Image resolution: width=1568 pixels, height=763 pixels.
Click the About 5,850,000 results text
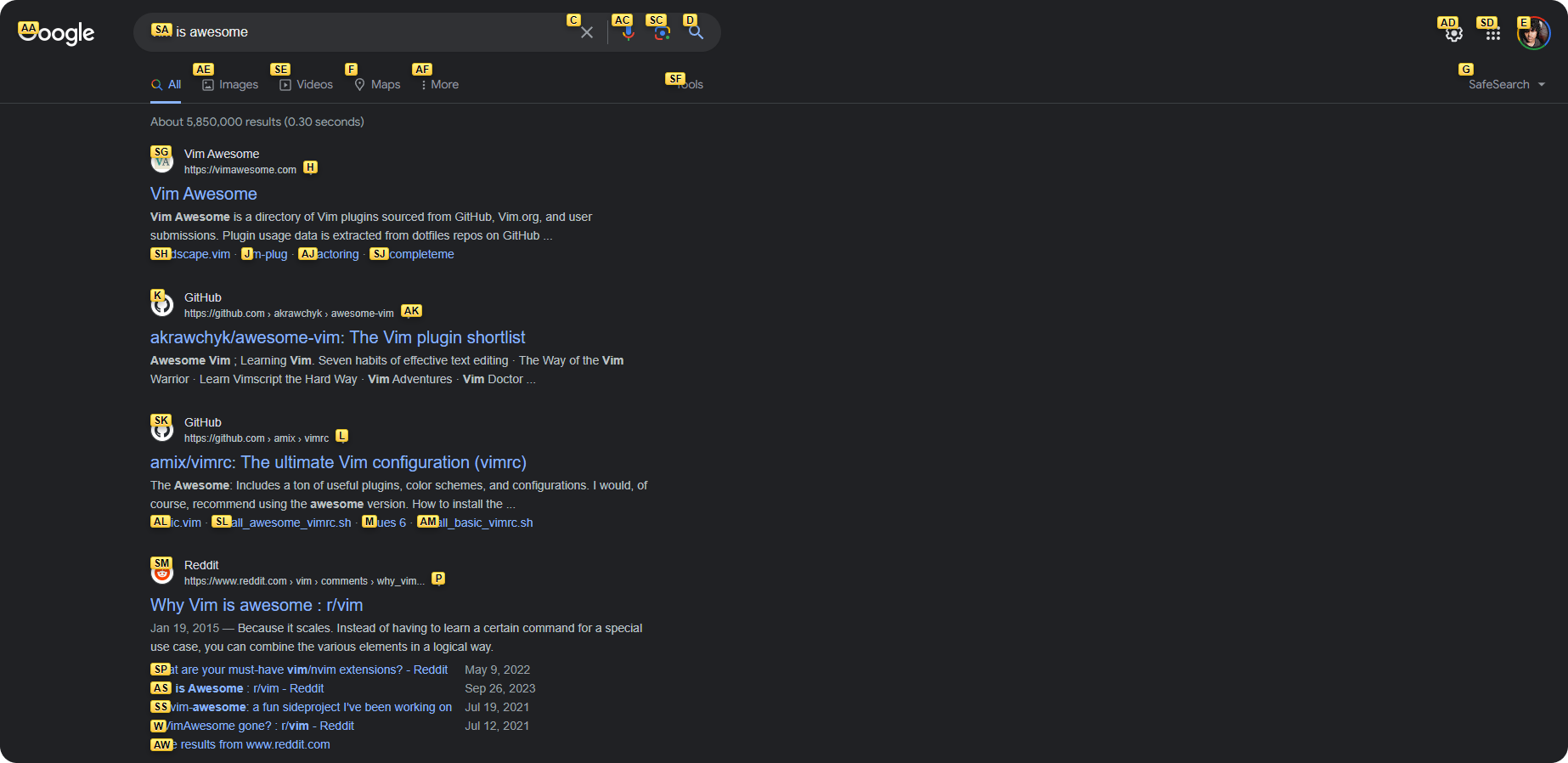click(257, 122)
